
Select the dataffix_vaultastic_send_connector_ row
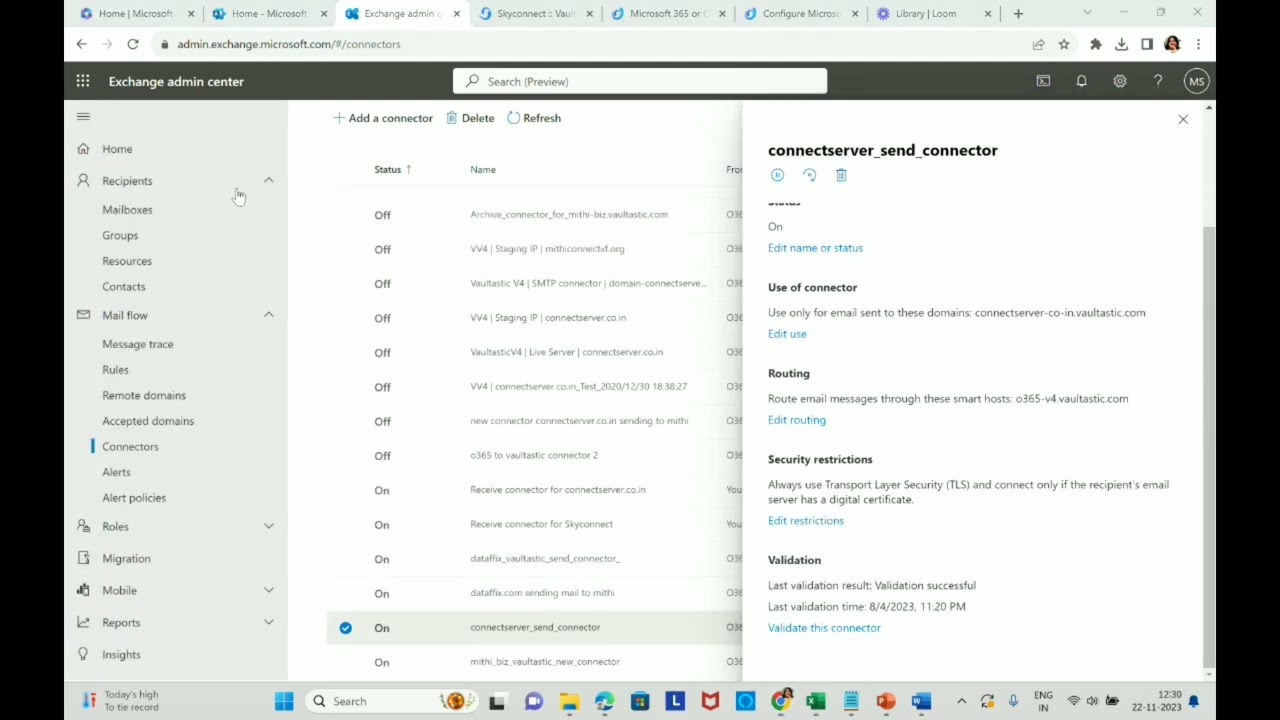(x=534, y=559)
